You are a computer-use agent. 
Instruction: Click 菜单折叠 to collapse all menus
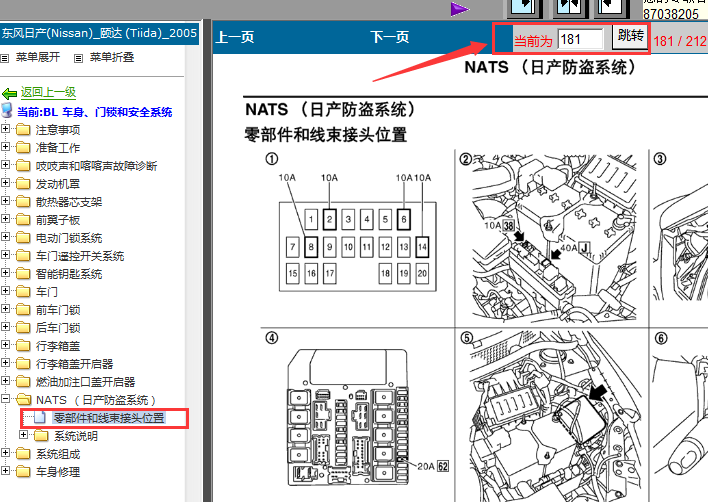(x=112, y=57)
